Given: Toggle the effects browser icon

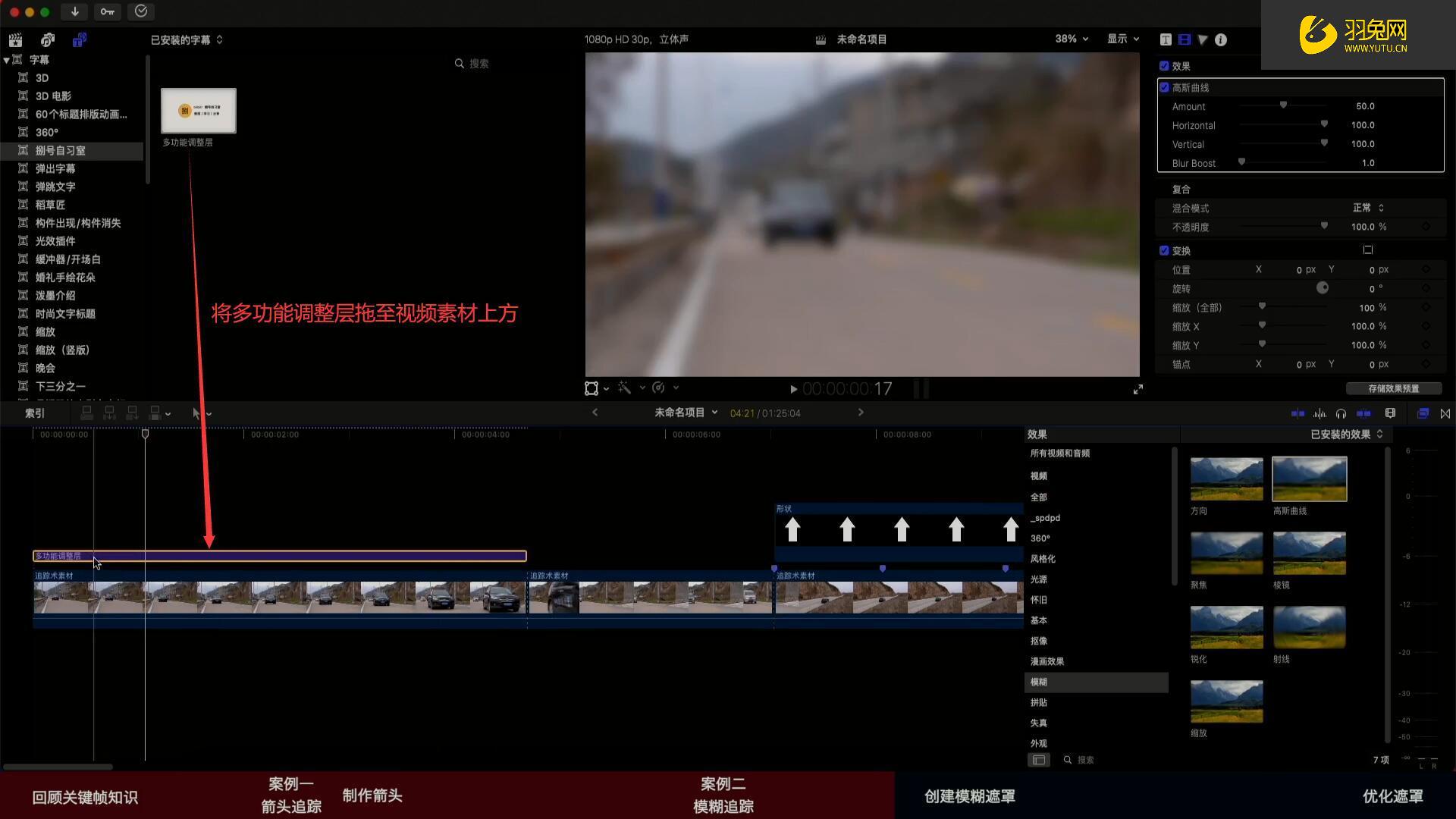Looking at the screenshot, I should tap(1423, 413).
